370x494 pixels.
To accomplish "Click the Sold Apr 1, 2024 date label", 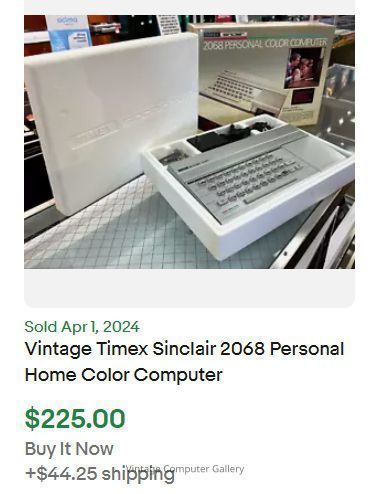I will click(82, 326).
